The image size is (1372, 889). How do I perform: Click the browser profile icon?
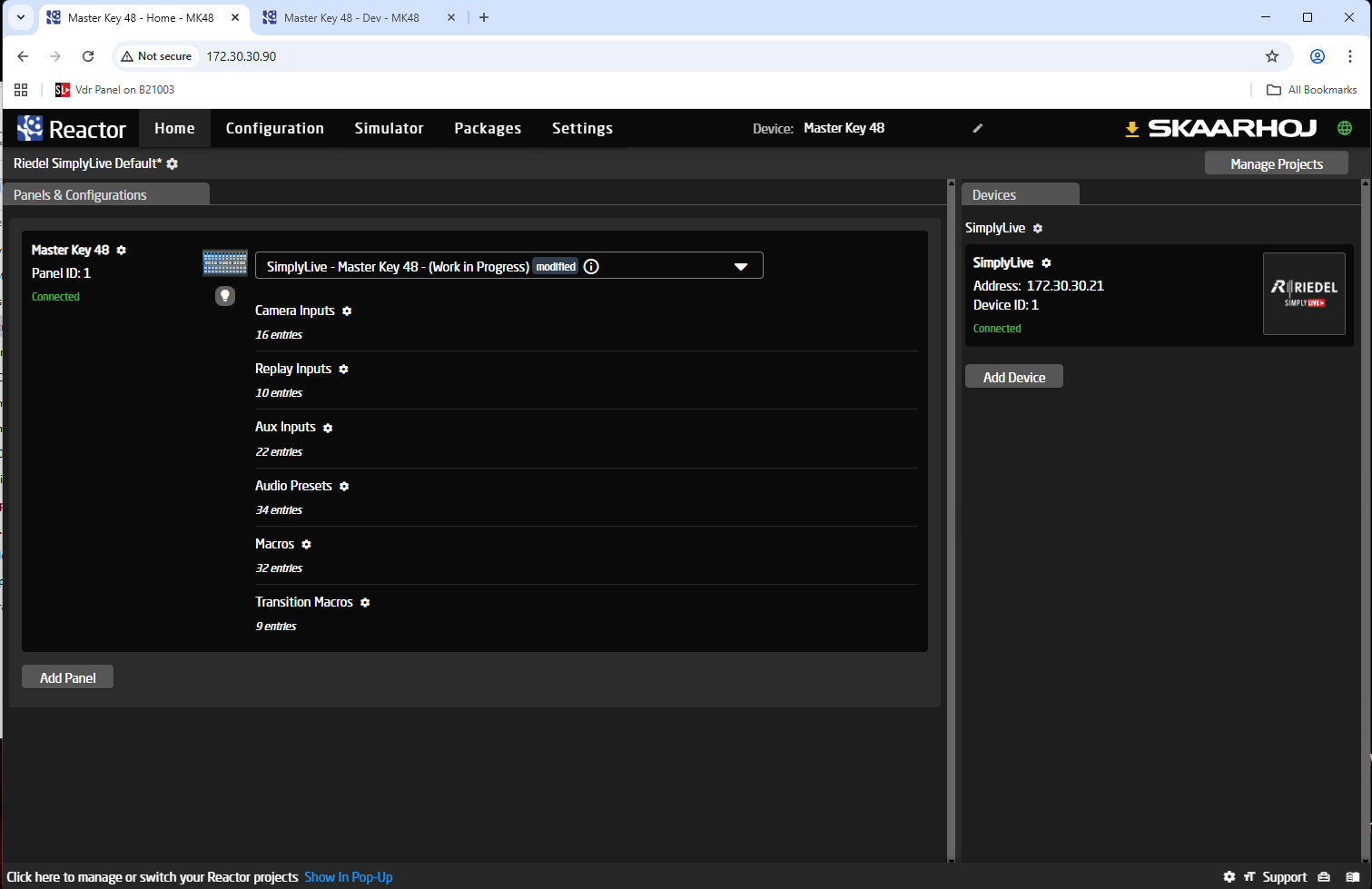click(x=1318, y=56)
